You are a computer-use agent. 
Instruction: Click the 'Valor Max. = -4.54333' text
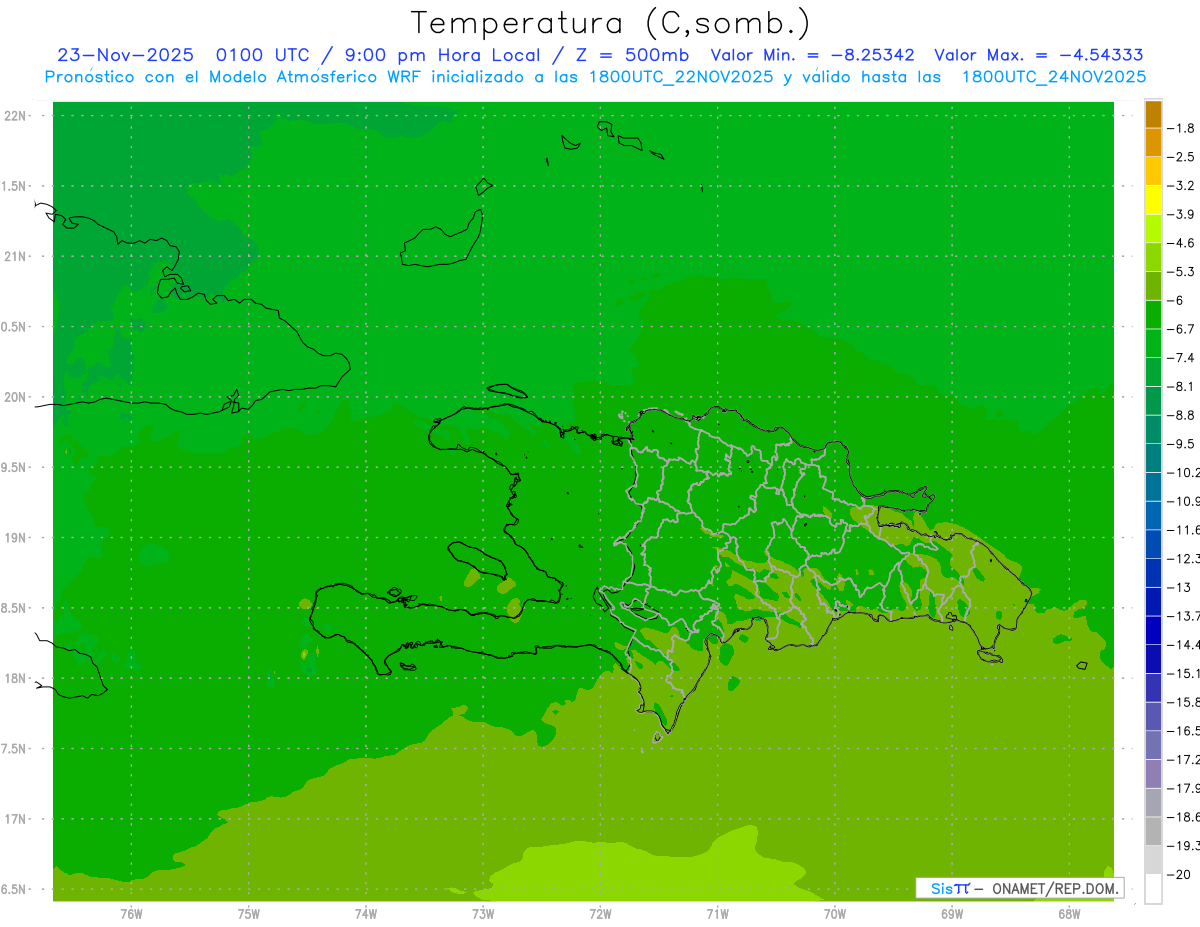[1039, 55]
